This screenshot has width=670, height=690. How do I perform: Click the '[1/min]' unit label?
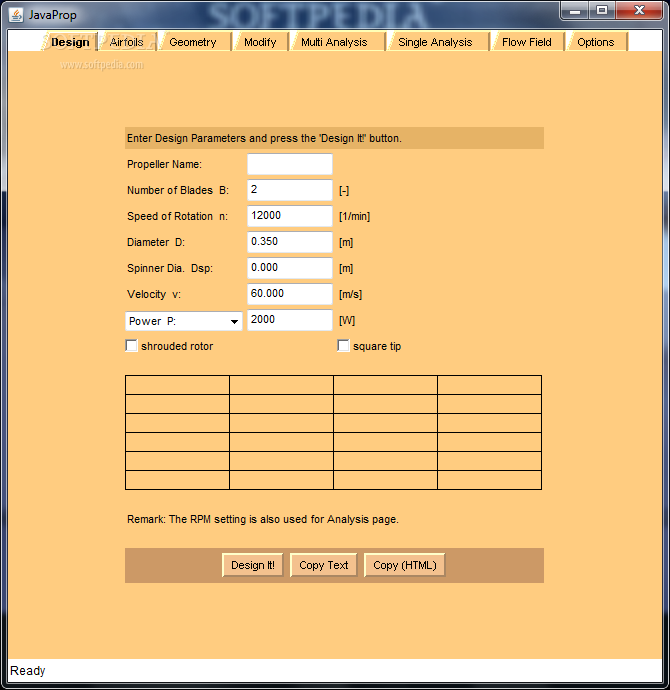tap(355, 217)
